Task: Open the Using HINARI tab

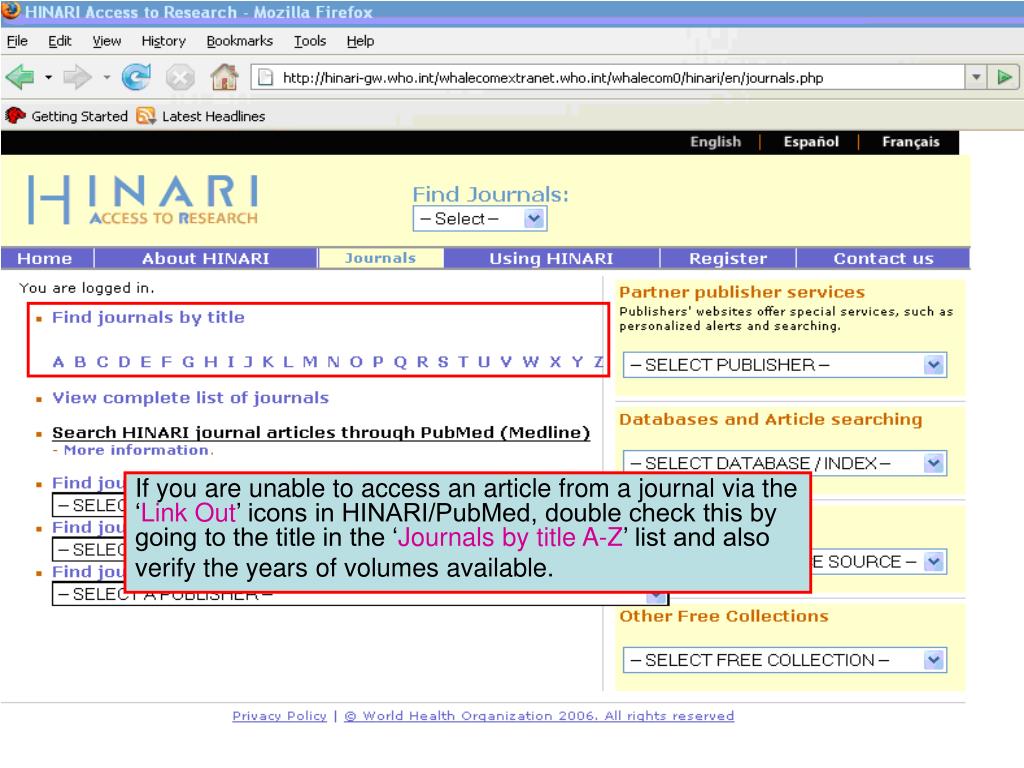Action: coord(551,259)
